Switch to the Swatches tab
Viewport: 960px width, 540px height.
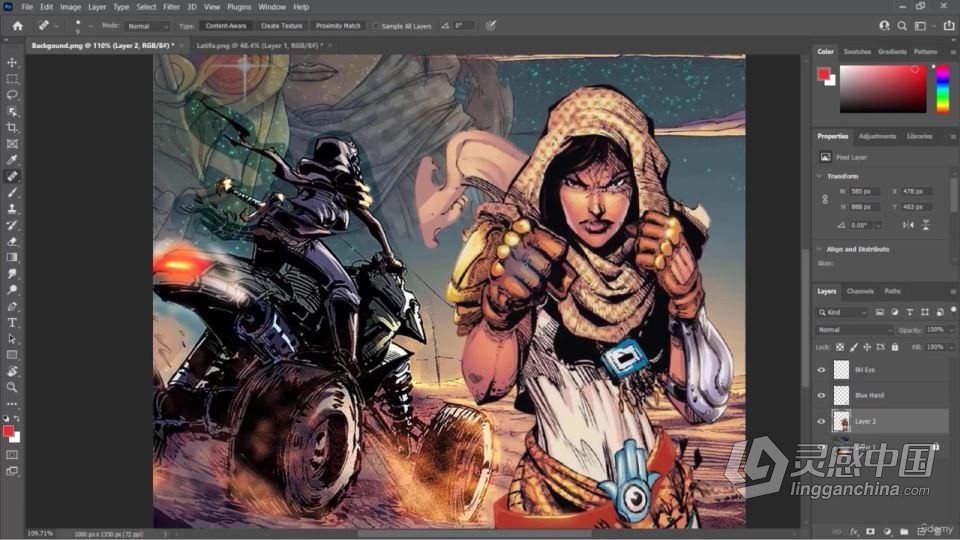(857, 52)
